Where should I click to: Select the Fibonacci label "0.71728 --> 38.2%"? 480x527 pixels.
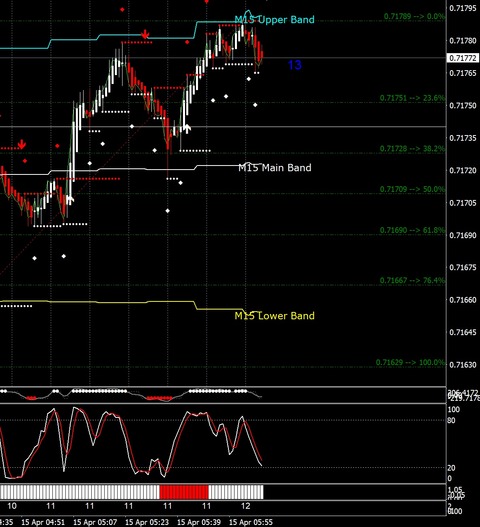tap(412, 148)
